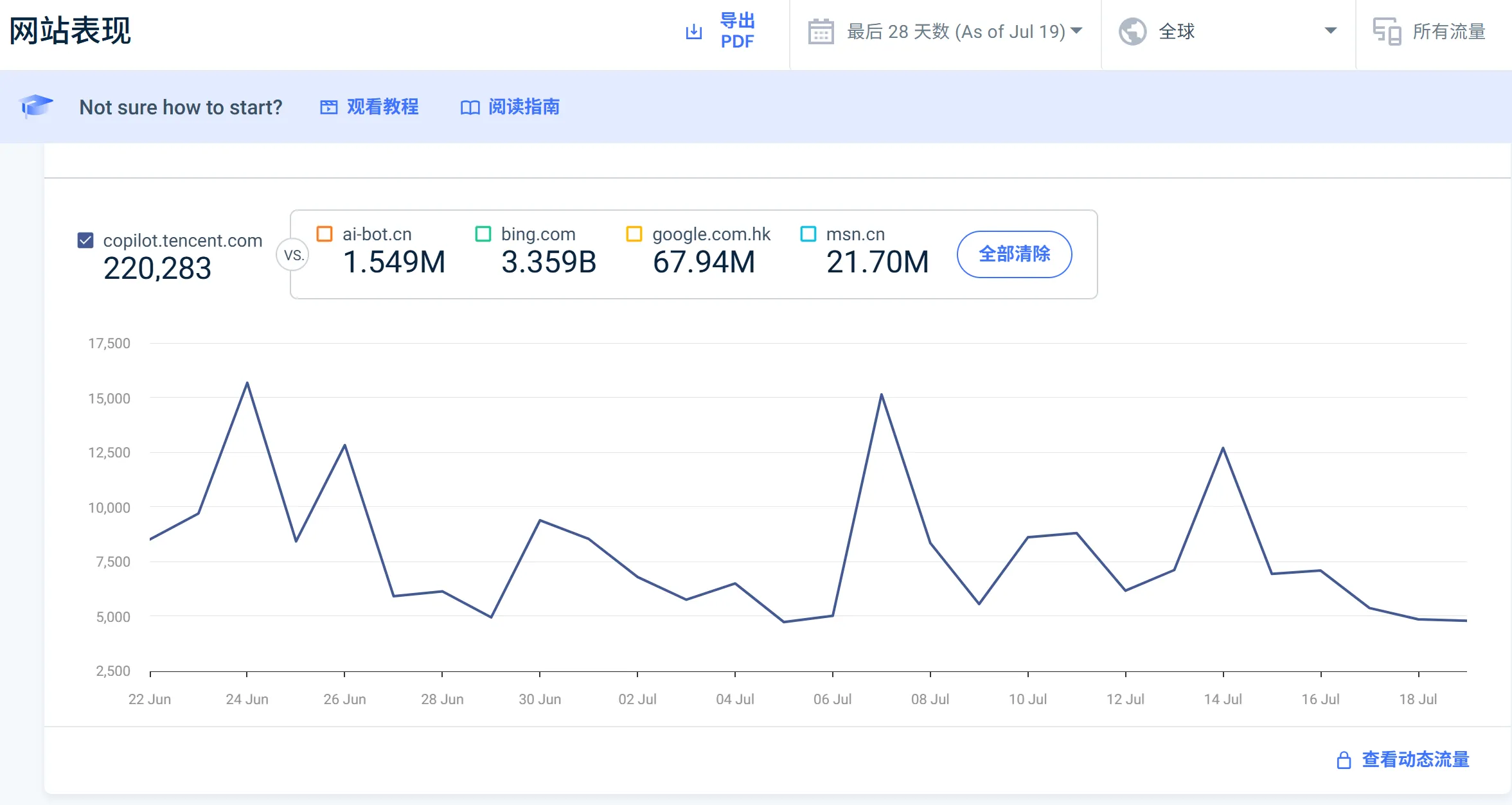
Task: Click the video icon beside 观看教程
Action: (328, 107)
